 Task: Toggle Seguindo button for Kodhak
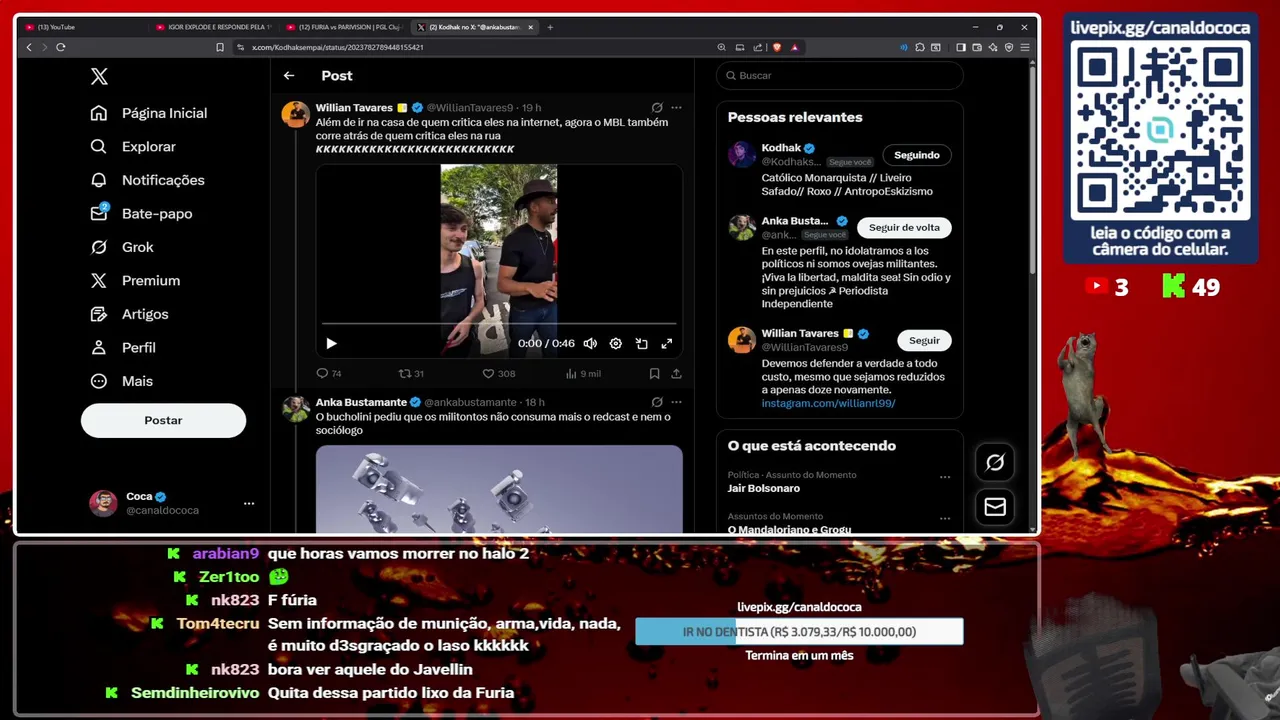pos(916,155)
